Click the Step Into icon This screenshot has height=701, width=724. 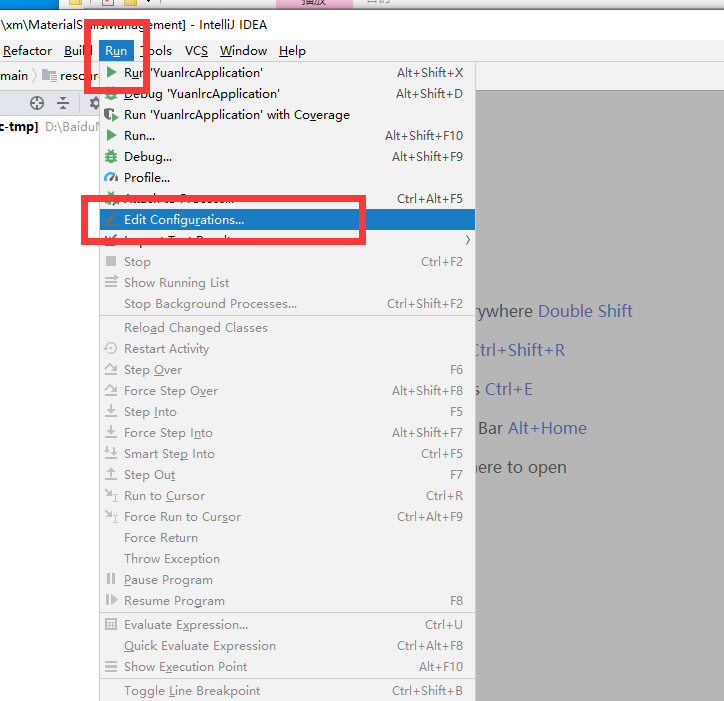111,411
